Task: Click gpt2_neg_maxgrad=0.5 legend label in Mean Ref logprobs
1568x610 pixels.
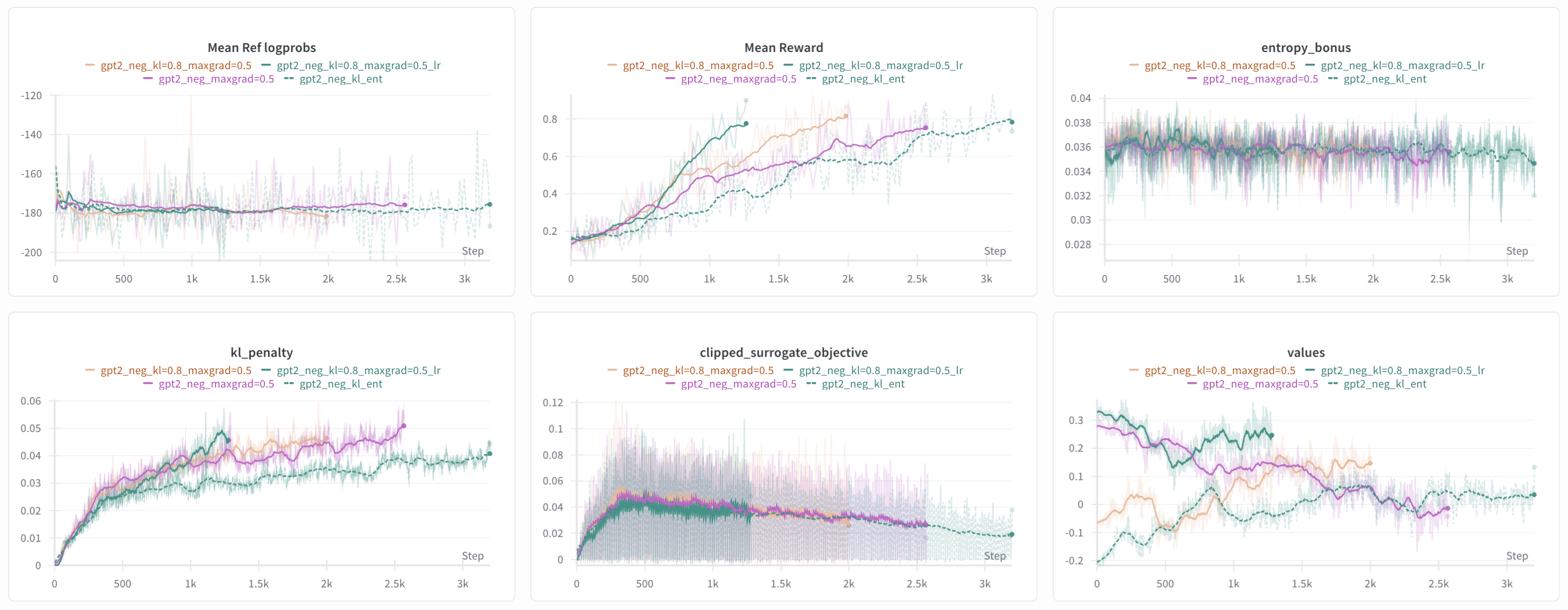Action: click(216, 79)
